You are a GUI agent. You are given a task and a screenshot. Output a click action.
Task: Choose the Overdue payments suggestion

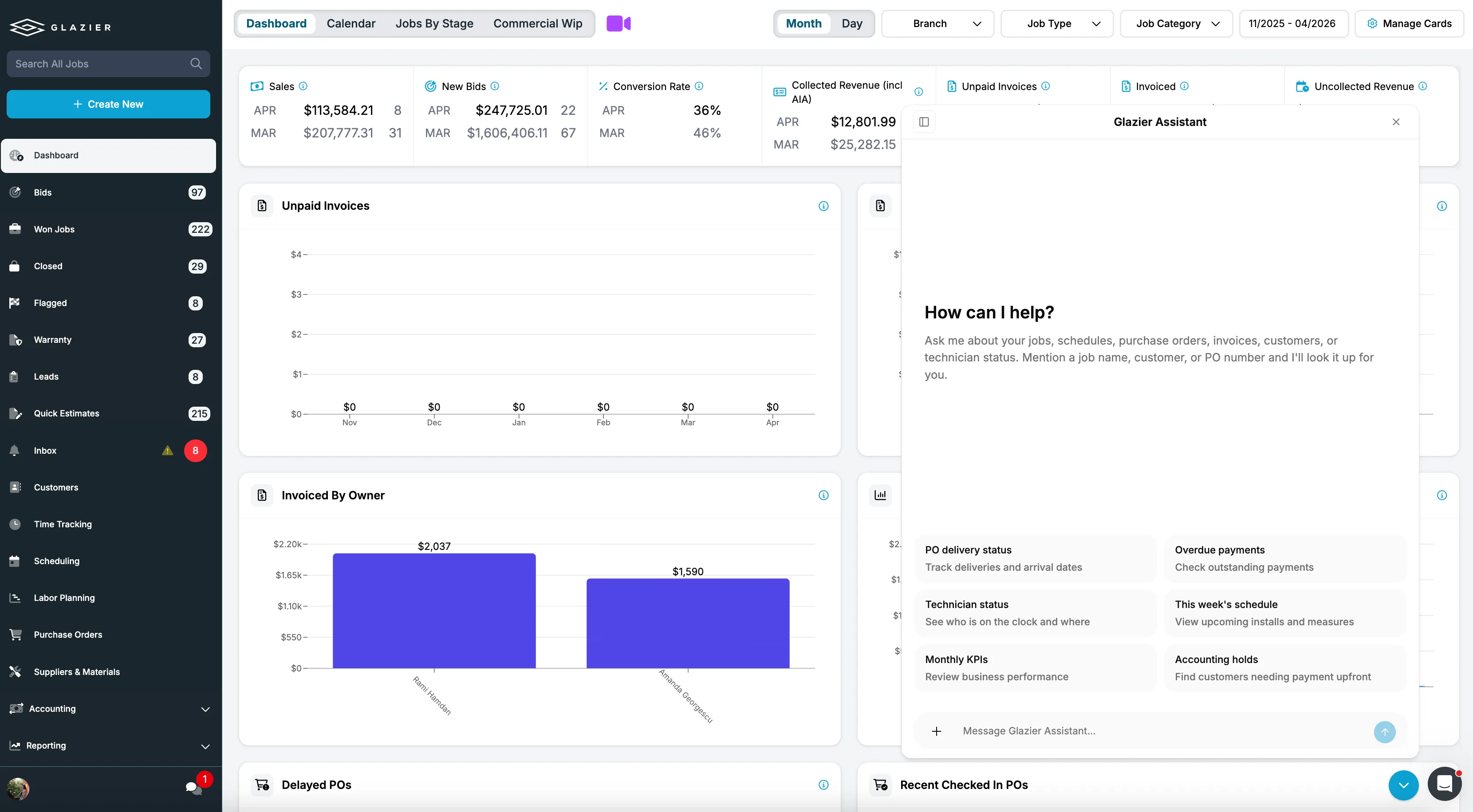pyautogui.click(x=1285, y=558)
